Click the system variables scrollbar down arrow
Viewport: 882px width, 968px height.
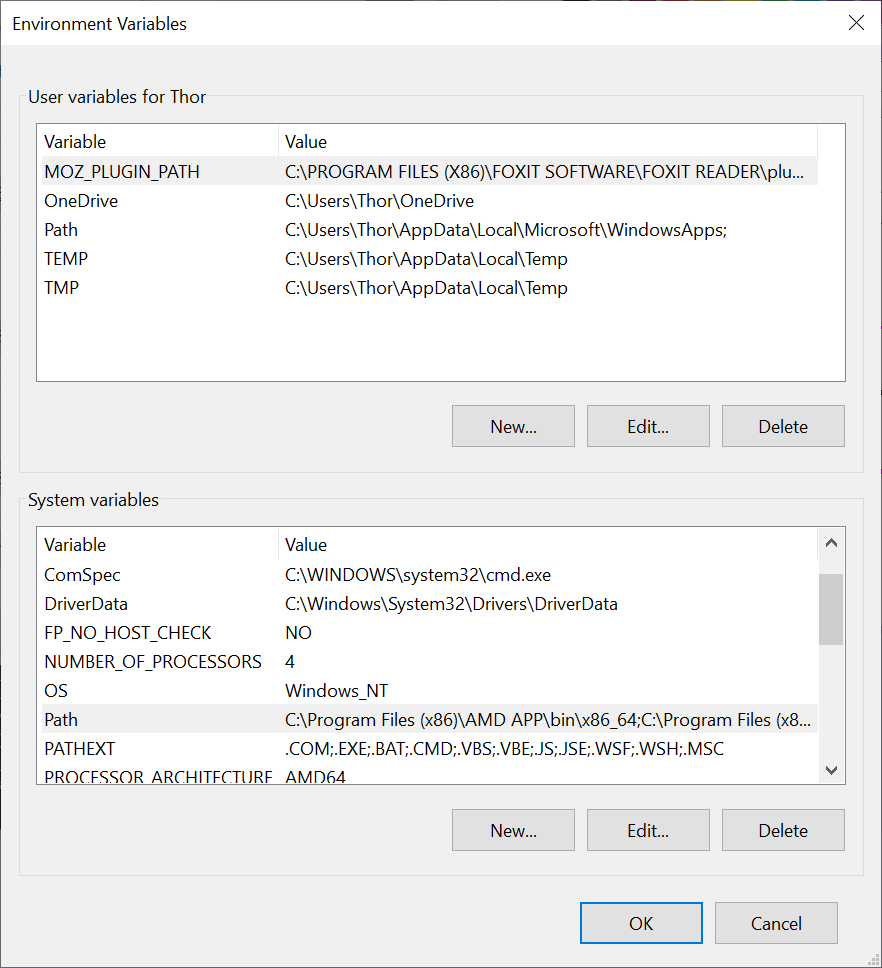click(x=831, y=770)
